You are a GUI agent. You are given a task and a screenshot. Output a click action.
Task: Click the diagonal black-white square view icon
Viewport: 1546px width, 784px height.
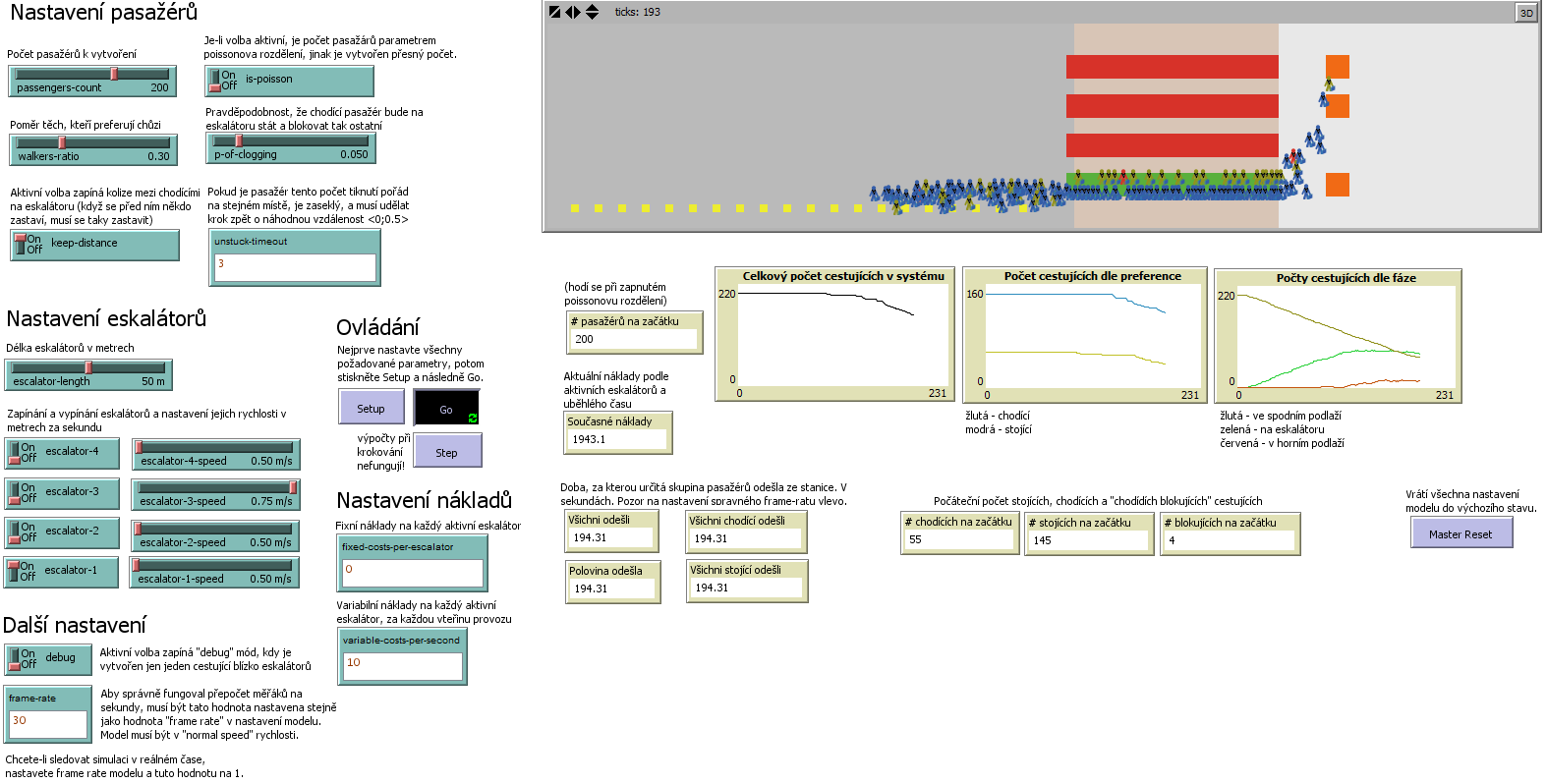pyautogui.click(x=554, y=12)
